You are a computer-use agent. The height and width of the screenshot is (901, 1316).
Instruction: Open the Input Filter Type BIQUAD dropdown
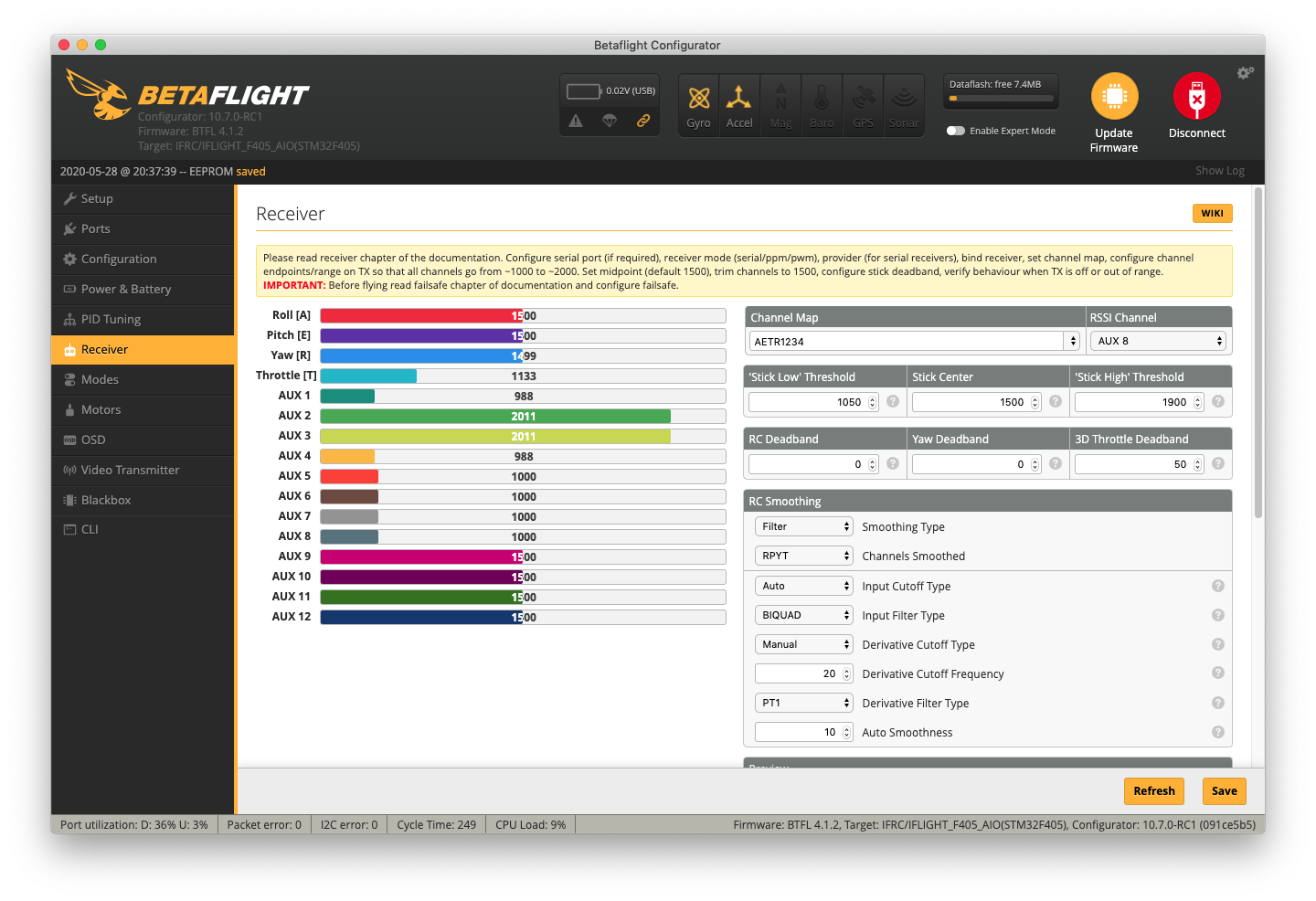pos(804,615)
